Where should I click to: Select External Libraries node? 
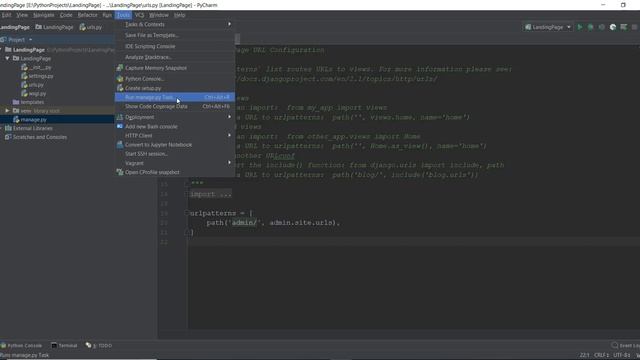click(29, 128)
